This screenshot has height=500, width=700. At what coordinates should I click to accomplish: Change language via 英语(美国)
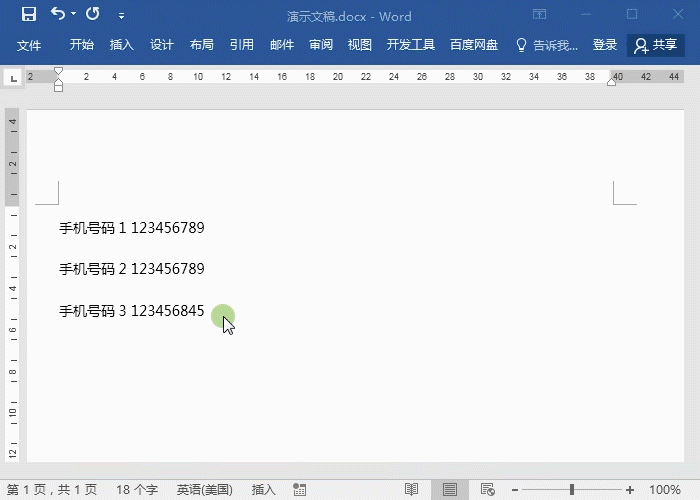point(204,490)
